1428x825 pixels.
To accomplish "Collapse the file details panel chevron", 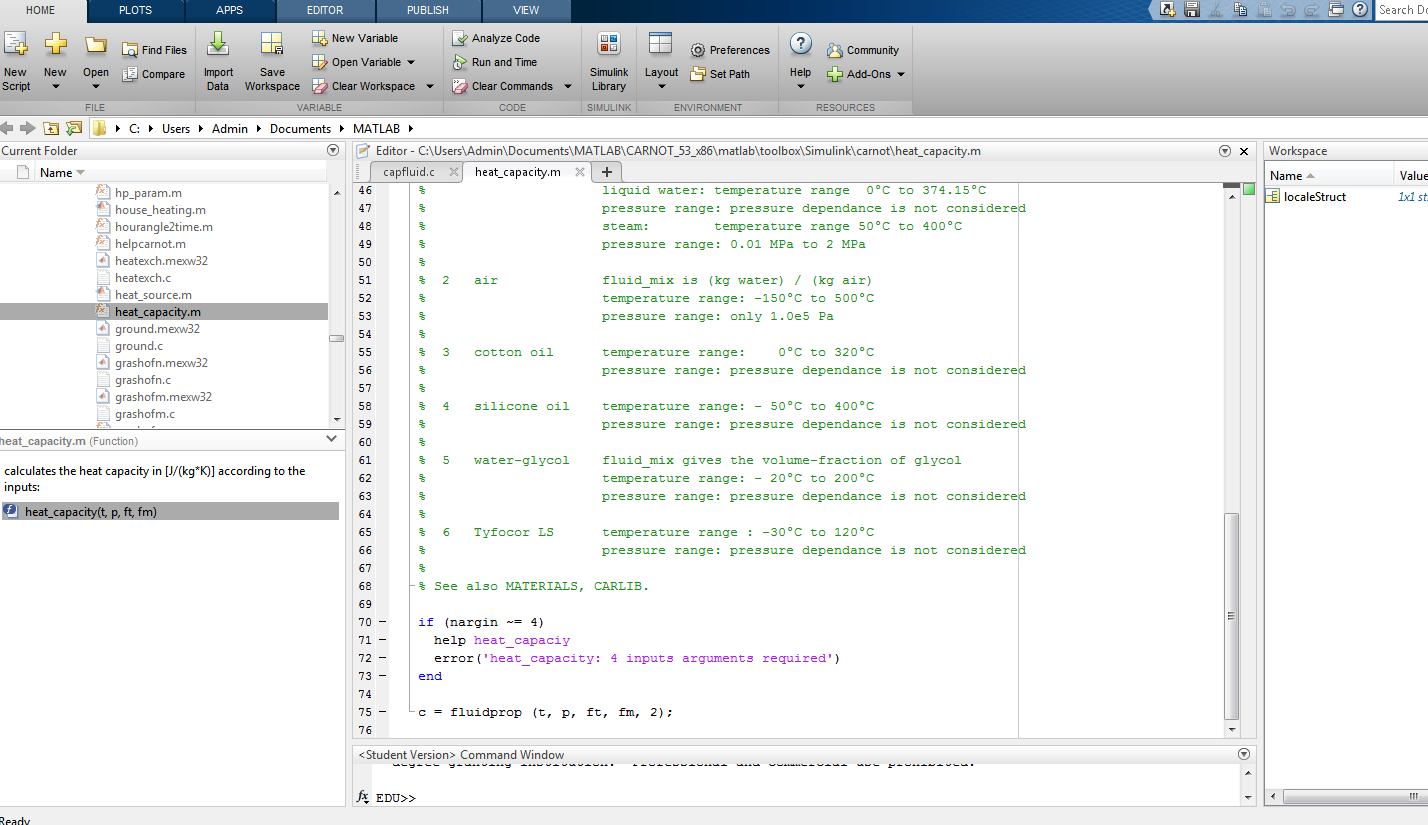I will click(x=332, y=439).
